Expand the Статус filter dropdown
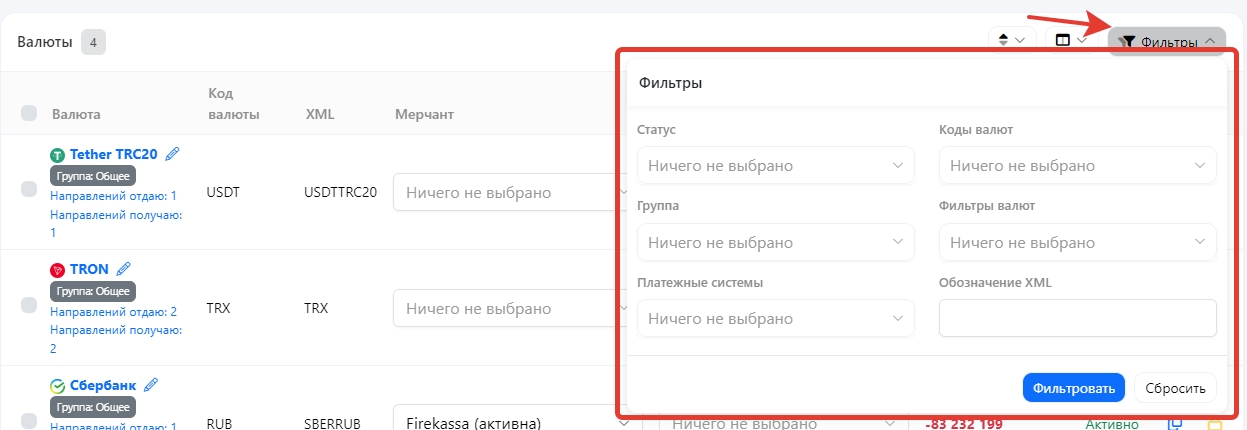The height and width of the screenshot is (430, 1247). [x=775, y=165]
